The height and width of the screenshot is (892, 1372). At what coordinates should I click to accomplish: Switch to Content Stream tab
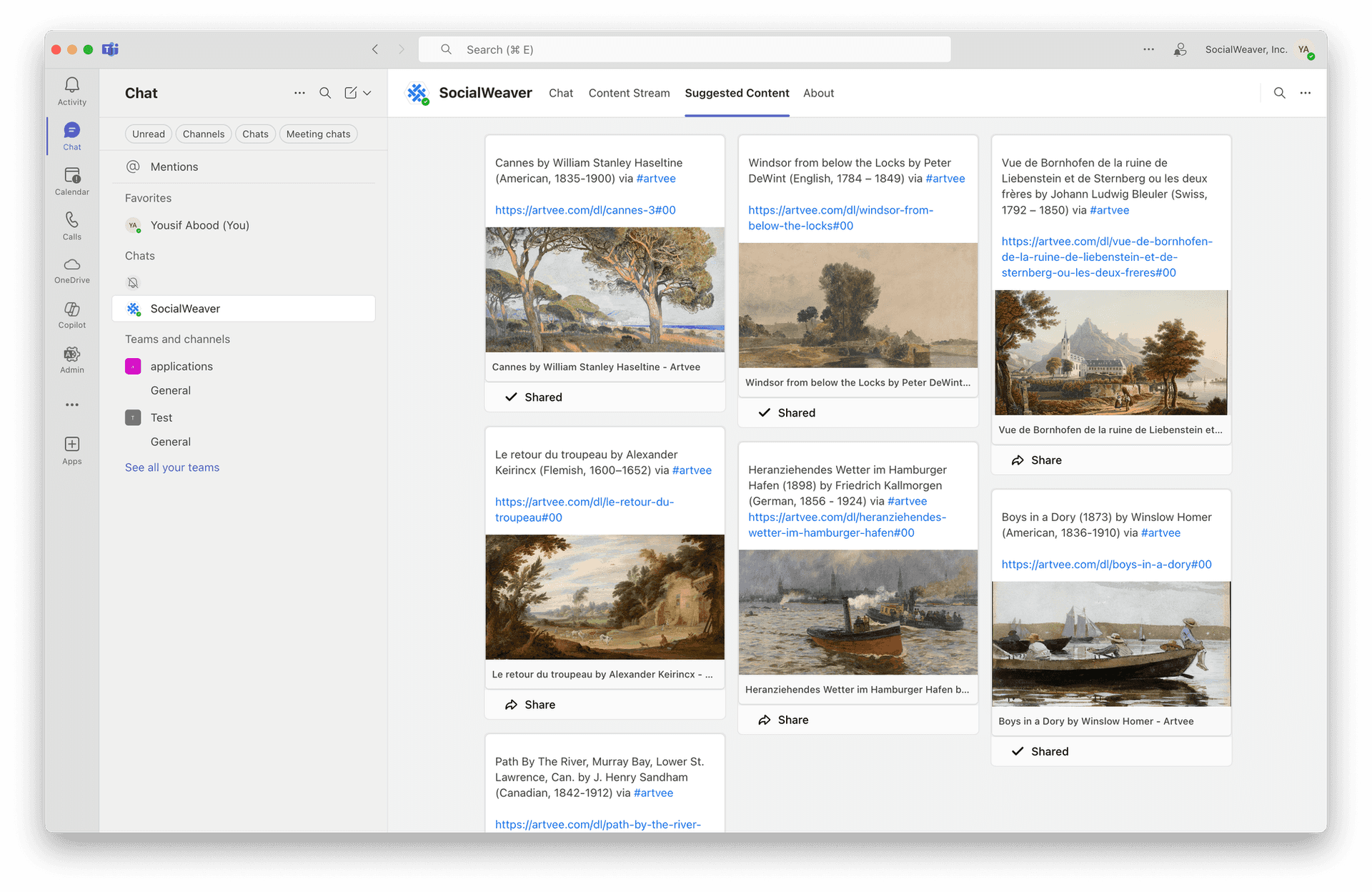[629, 93]
